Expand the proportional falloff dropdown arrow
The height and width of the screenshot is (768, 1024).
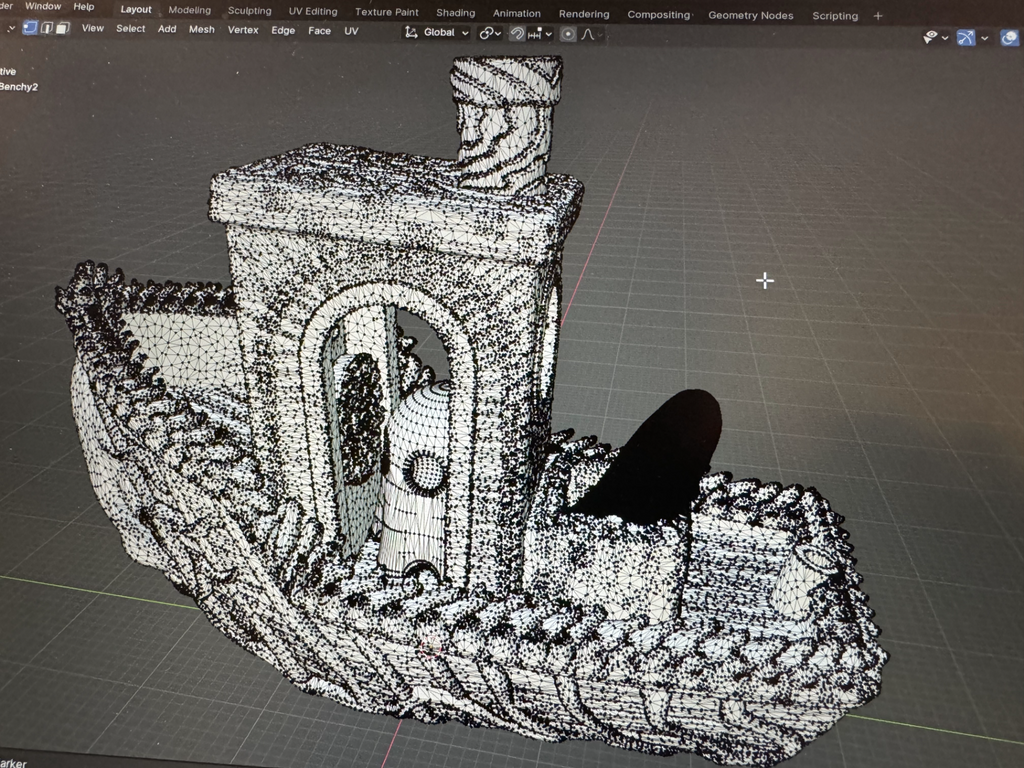[600, 35]
